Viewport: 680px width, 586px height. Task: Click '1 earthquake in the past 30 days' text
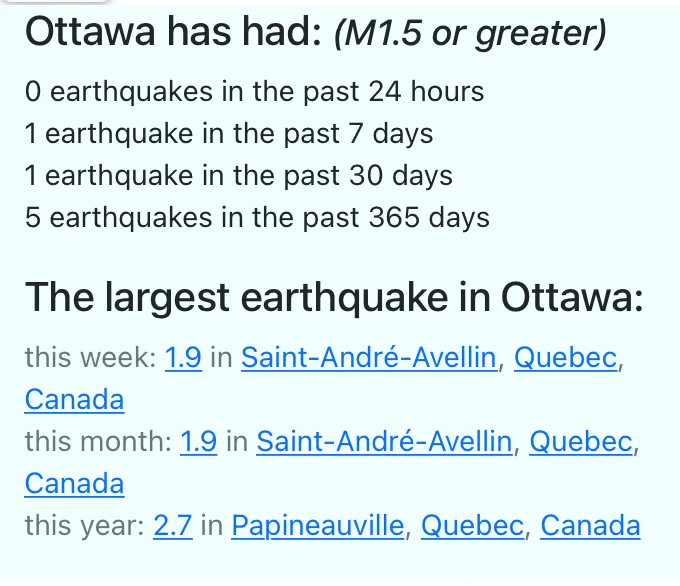pyautogui.click(x=239, y=176)
